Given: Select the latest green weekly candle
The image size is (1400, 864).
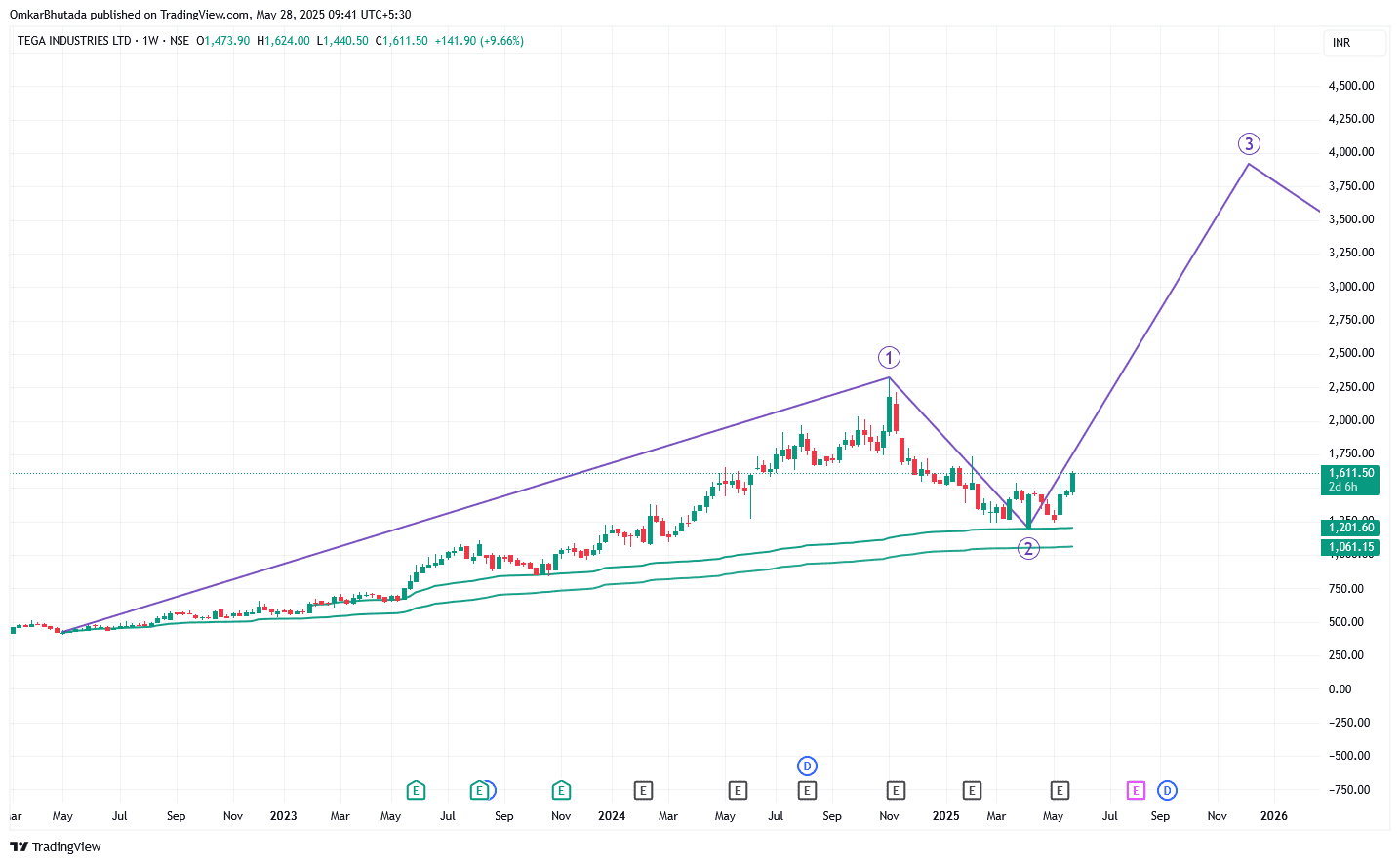Looking at the screenshot, I should click(x=1072, y=483).
